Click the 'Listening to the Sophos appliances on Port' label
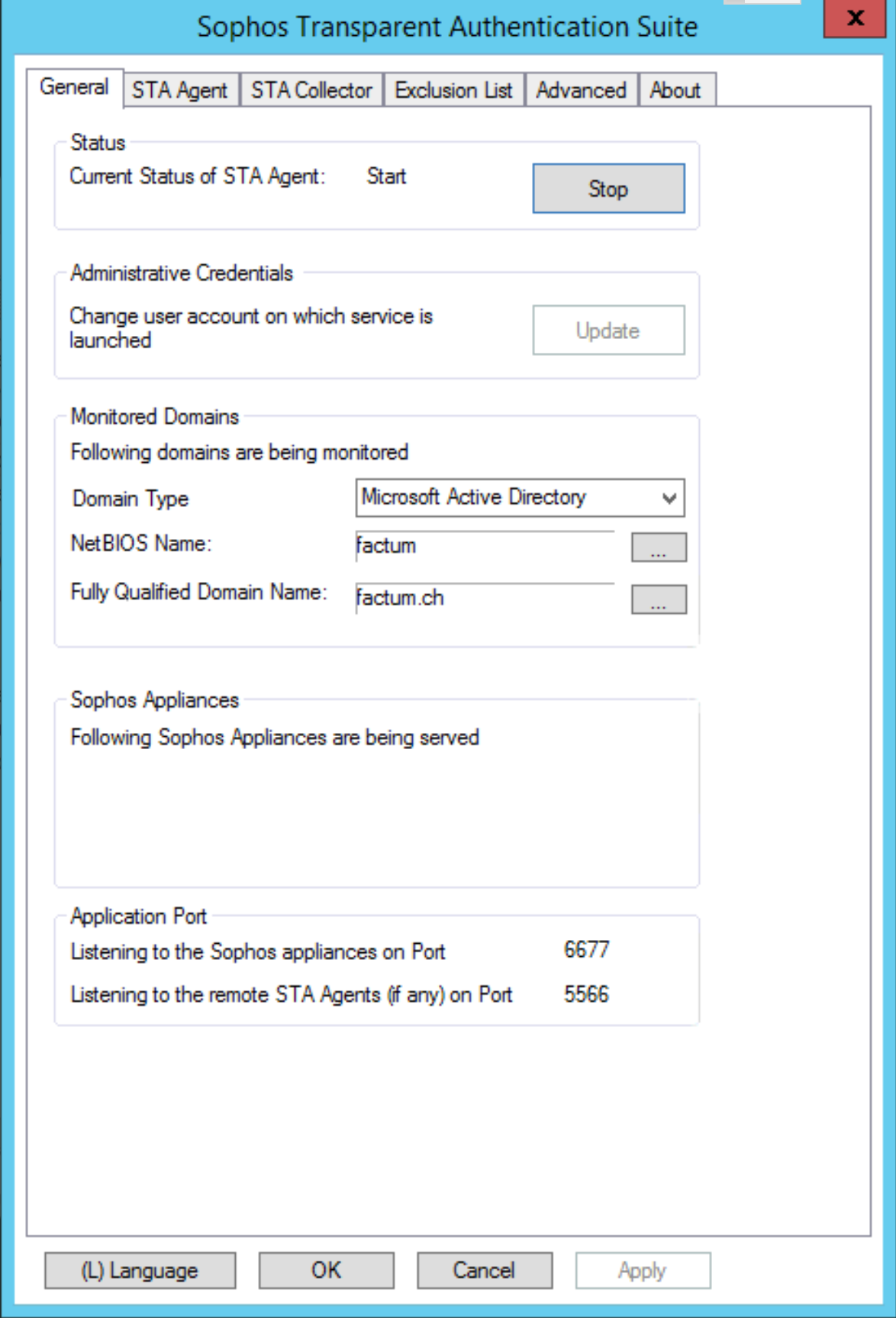 [258, 952]
